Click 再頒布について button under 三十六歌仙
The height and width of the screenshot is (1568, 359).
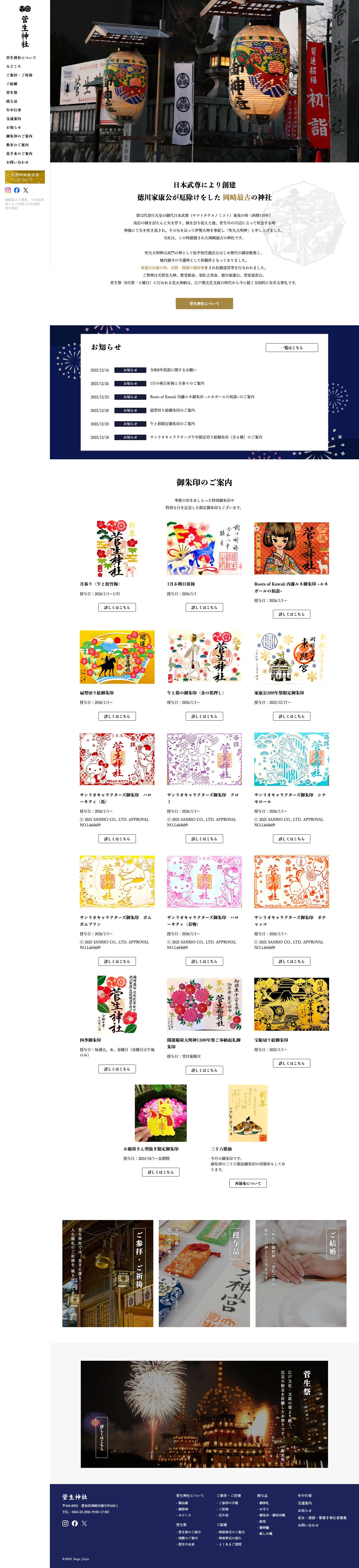pyautogui.click(x=248, y=1184)
